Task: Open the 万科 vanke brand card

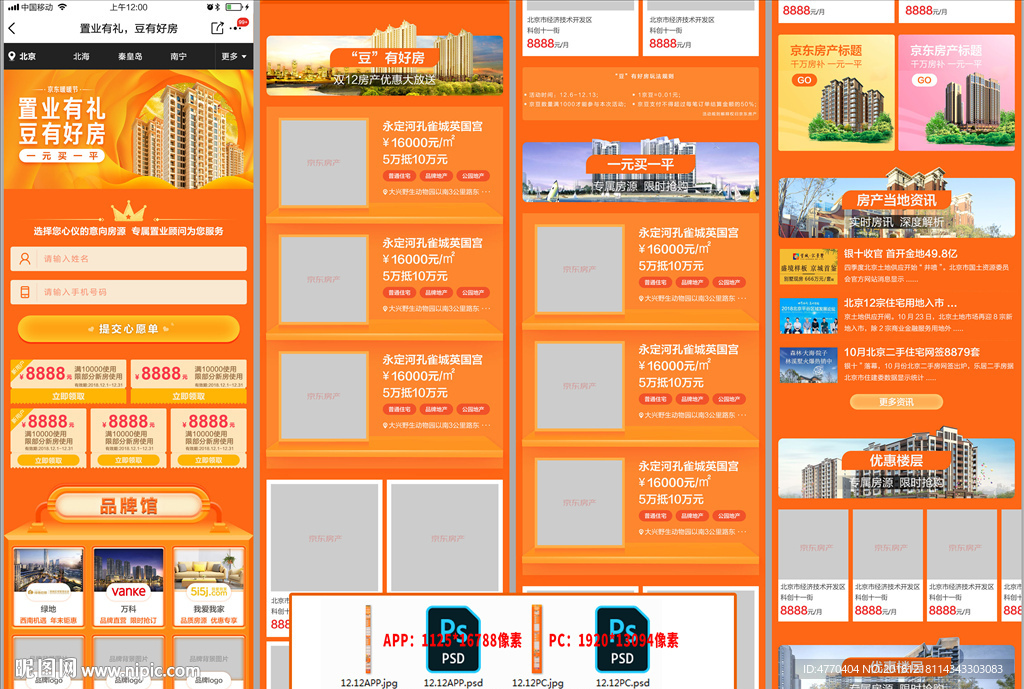Action: [129, 586]
